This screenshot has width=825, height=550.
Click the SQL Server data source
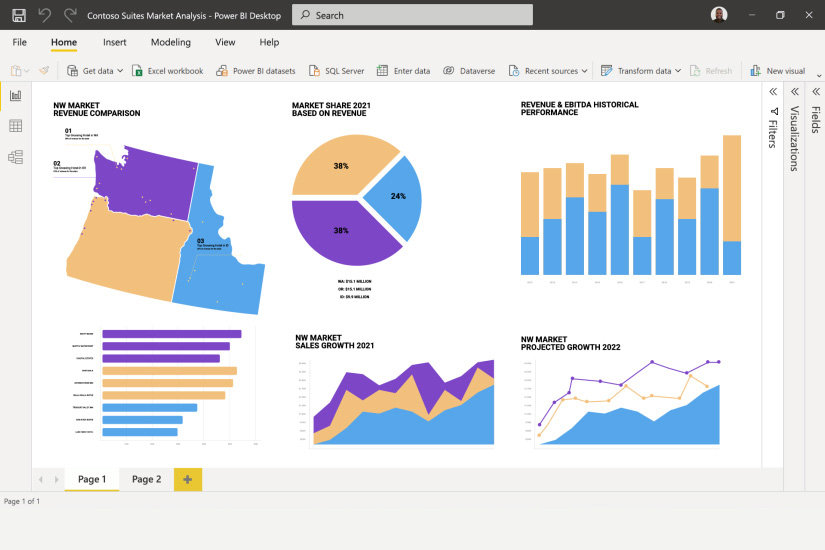(x=336, y=71)
